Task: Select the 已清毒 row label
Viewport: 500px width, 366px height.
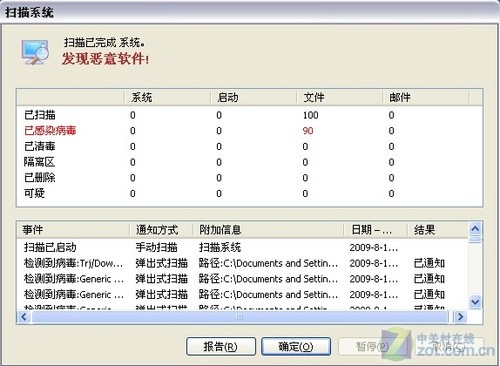Action: pos(40,146)
